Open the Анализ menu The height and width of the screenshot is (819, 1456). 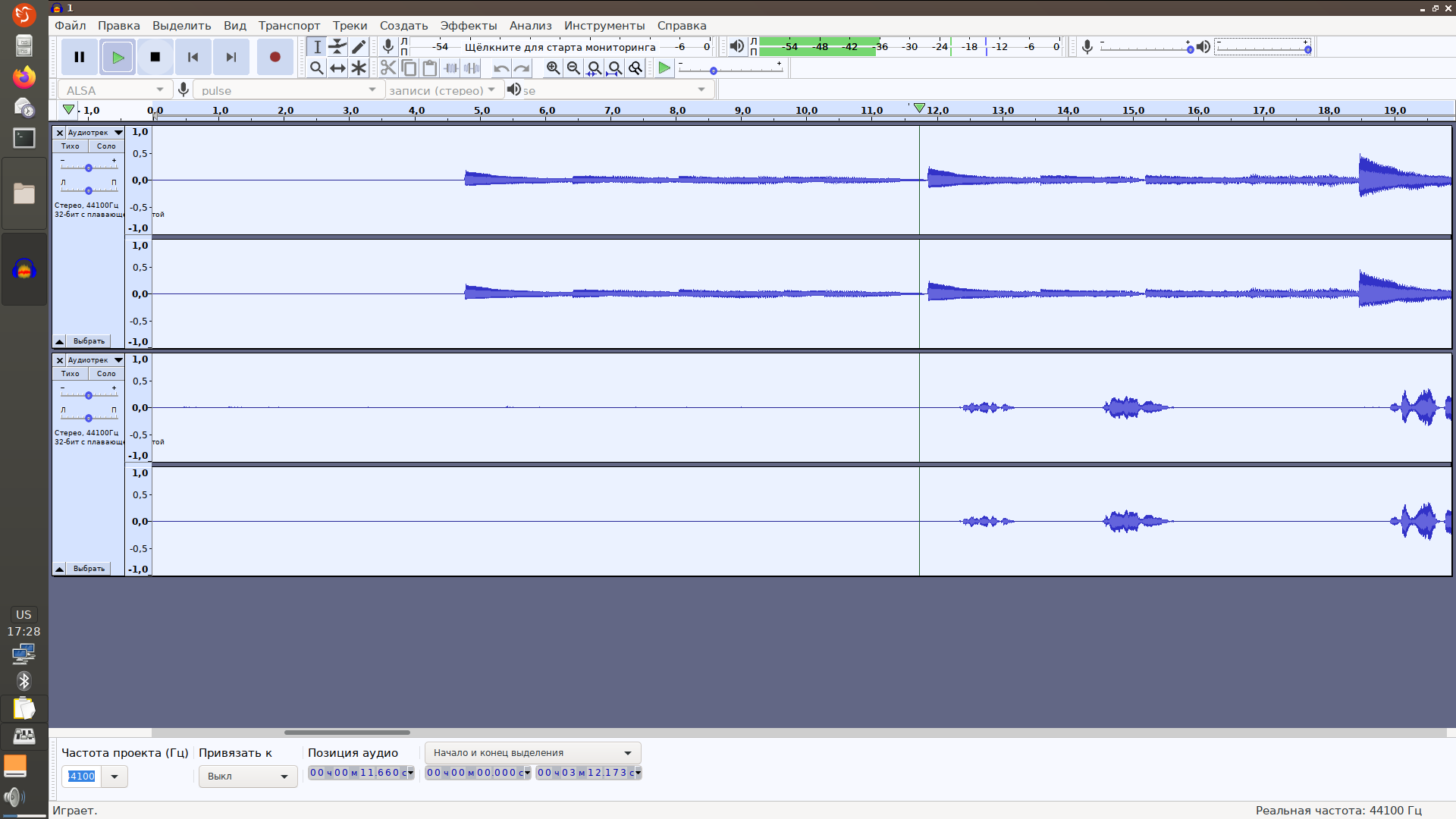531,26
